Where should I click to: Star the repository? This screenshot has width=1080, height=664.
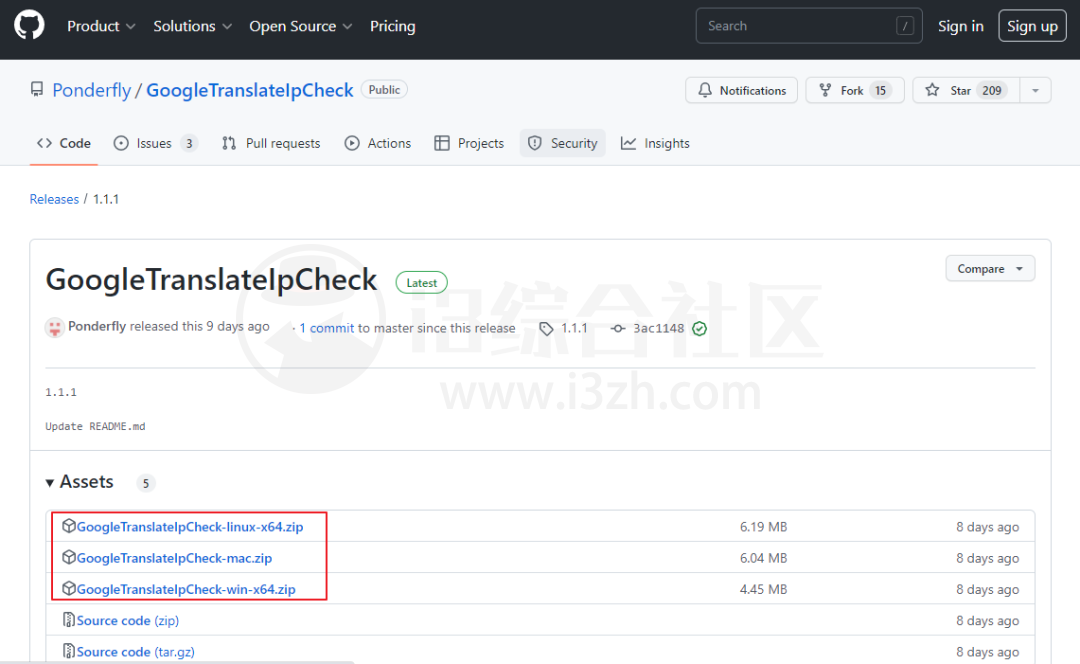coord(966,90)
